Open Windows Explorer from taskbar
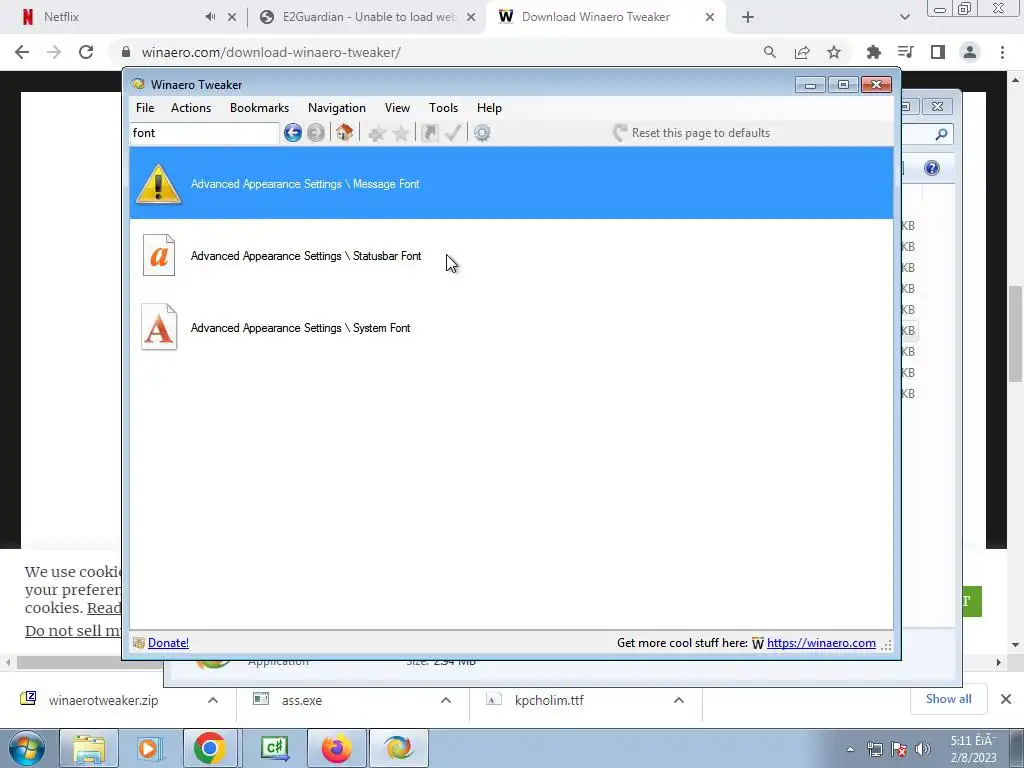The width and height of the screenshot is (1024, 768). coord(89,748)
